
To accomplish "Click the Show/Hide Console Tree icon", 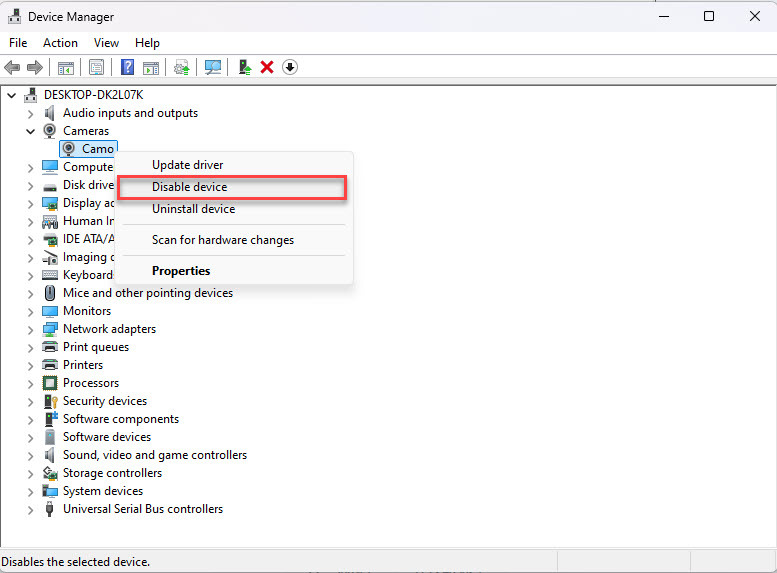I will point(65,67).
